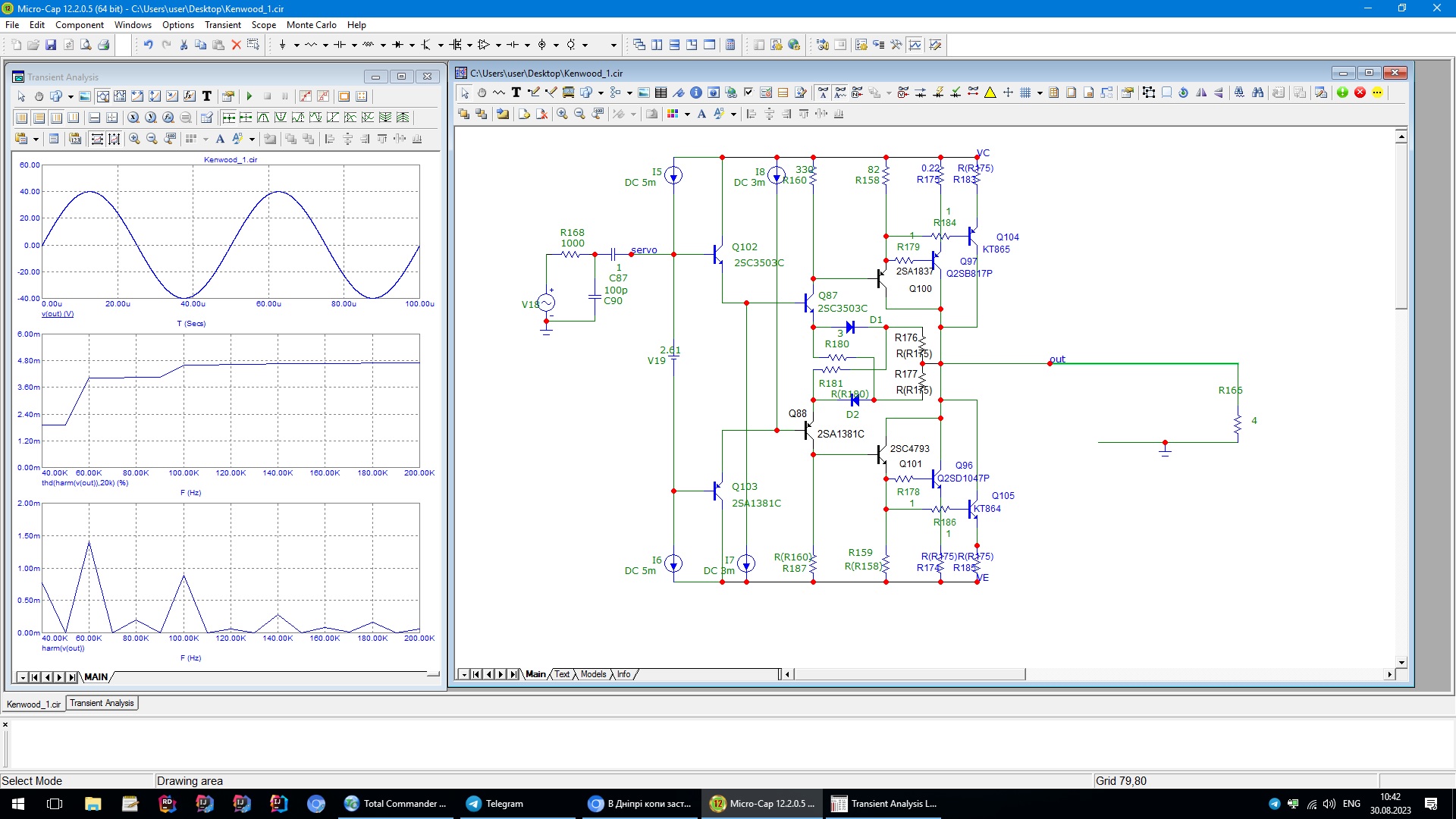Viewport: 1456px width, 819px height.
Task: Select the Valley cursor function icon
Action: coord(281,118)
